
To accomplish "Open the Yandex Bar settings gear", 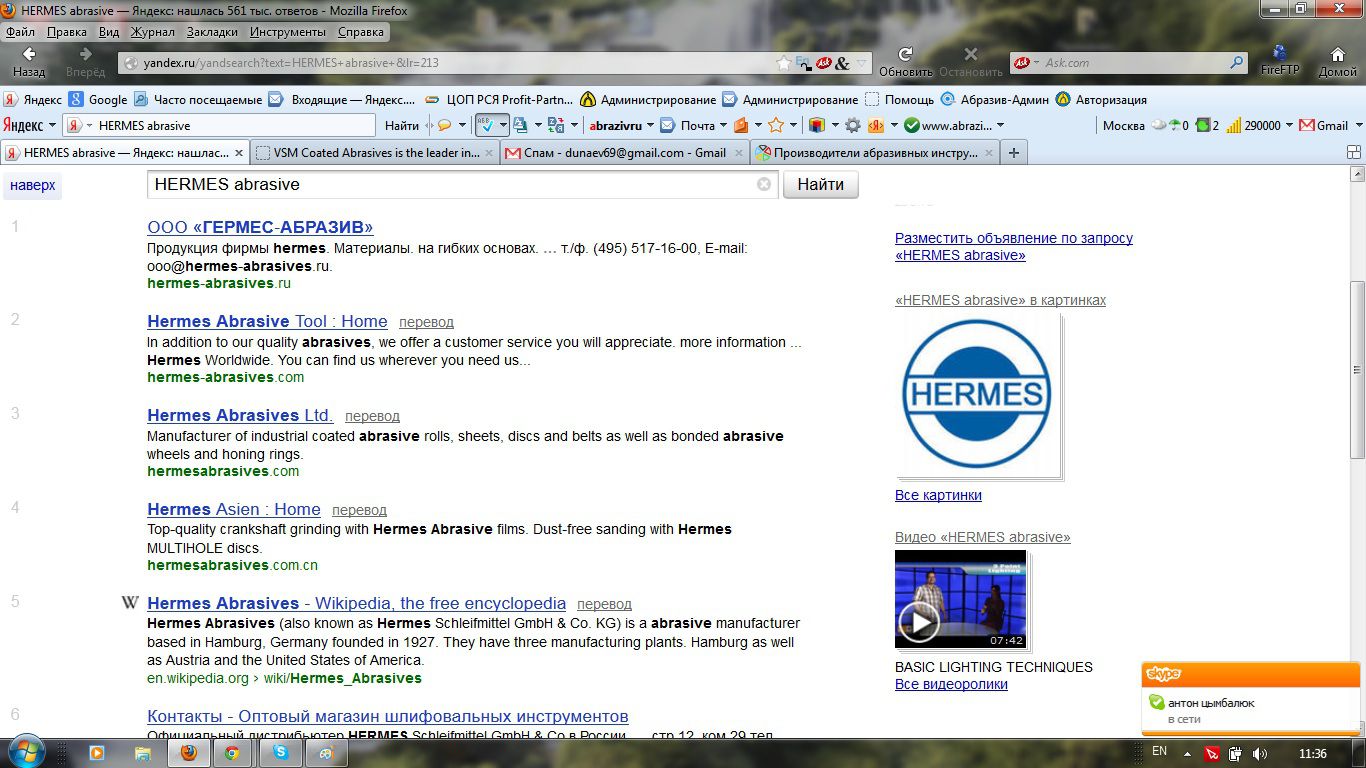I will [852, 125].
